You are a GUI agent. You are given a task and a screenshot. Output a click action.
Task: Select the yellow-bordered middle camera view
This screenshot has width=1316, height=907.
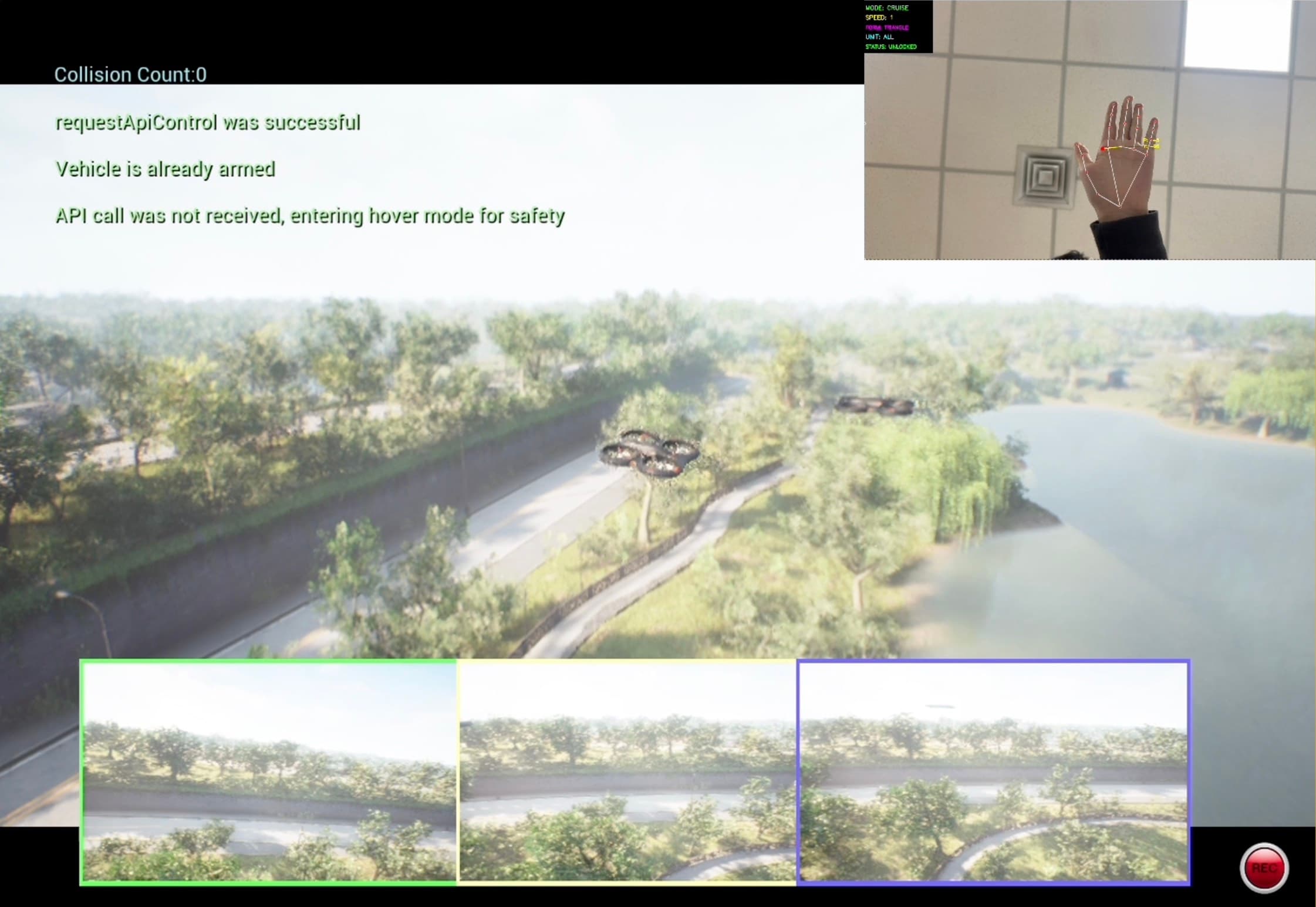tap(627, 772)
